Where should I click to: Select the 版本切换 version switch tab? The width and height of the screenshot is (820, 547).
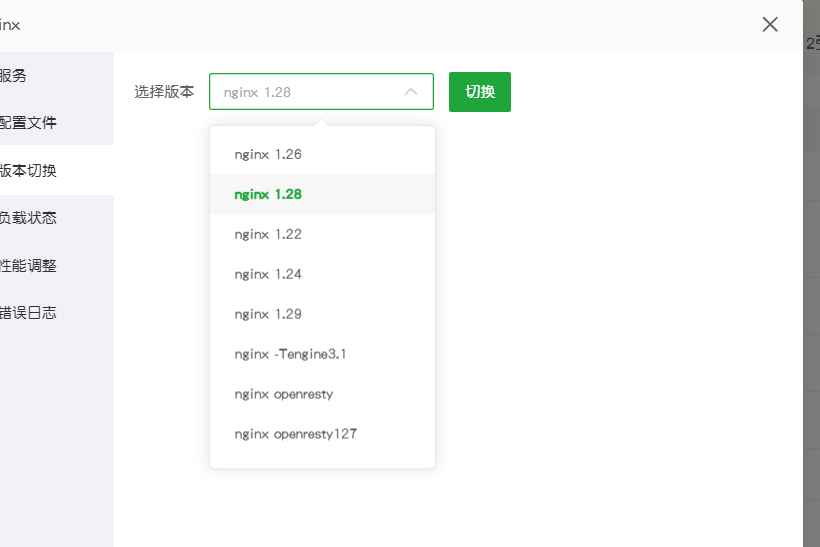[x=57, y=170]
